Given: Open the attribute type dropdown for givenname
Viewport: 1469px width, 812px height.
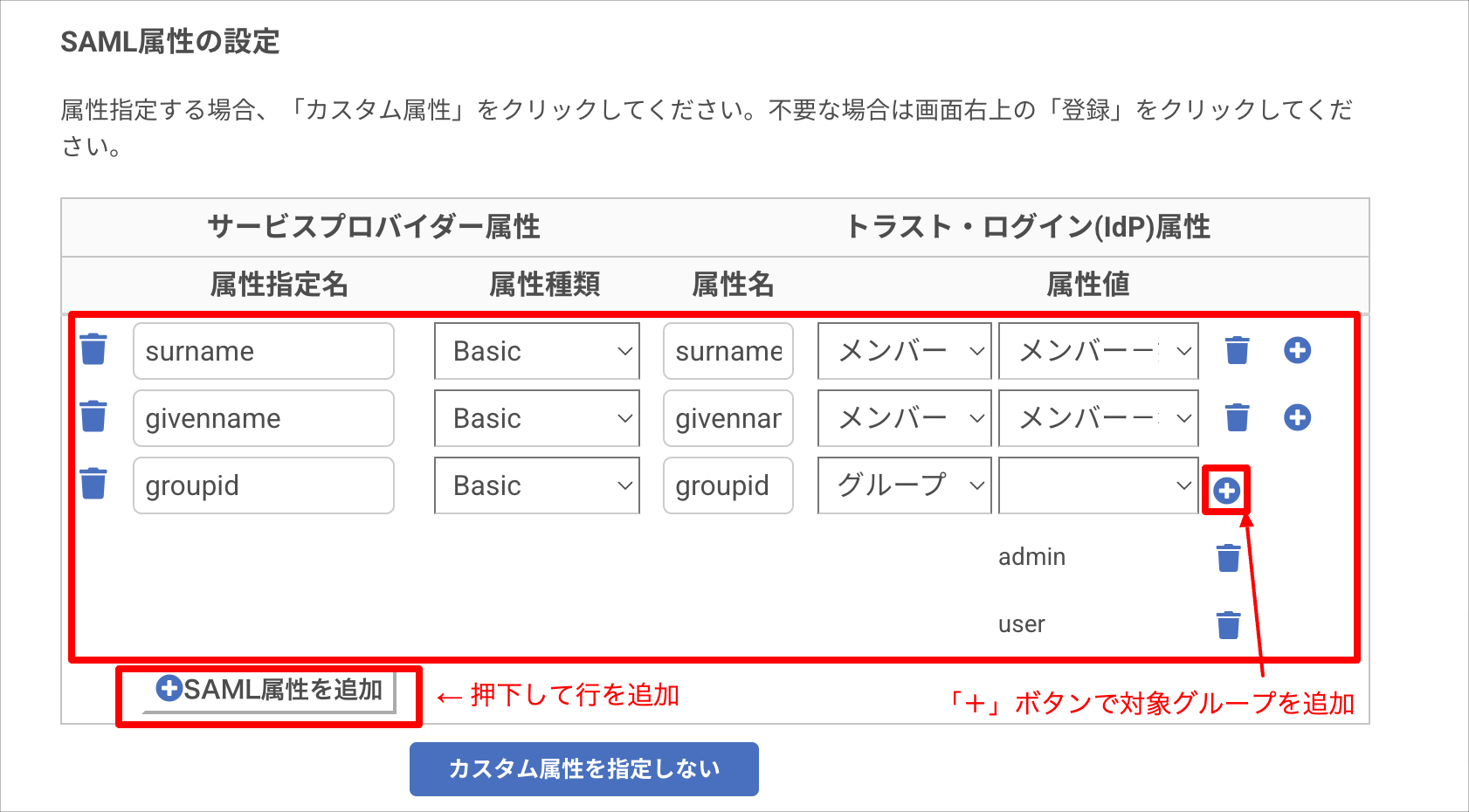Looking at the screenshot, I should tap(537, 418).
